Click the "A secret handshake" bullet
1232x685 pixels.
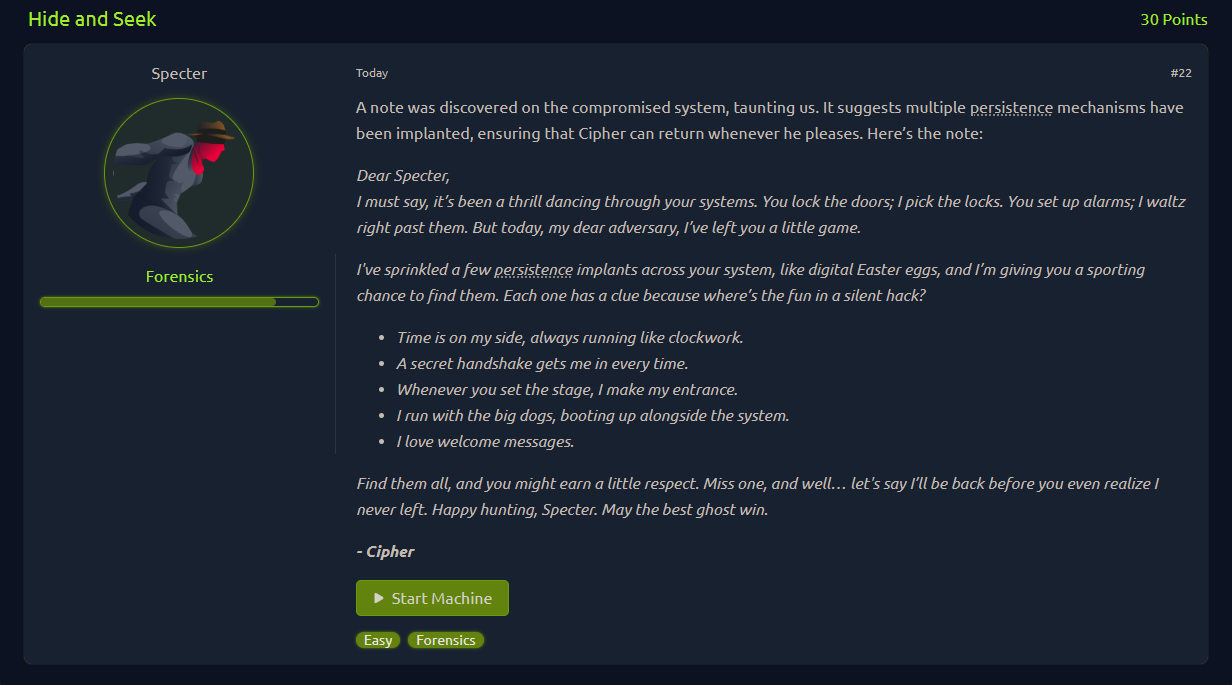[542, 364]
